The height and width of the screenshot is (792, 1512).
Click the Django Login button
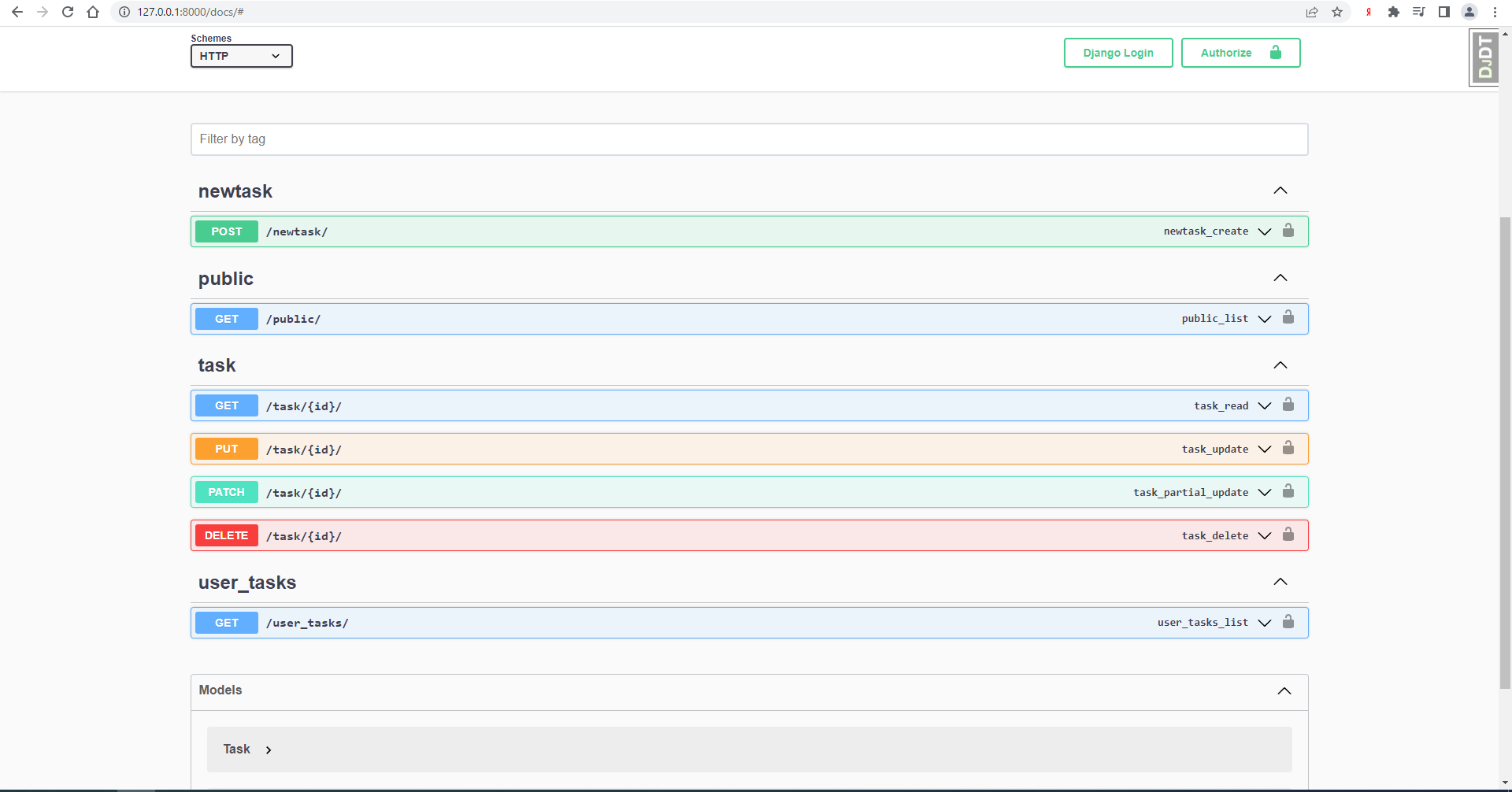tap(1118, 53)
